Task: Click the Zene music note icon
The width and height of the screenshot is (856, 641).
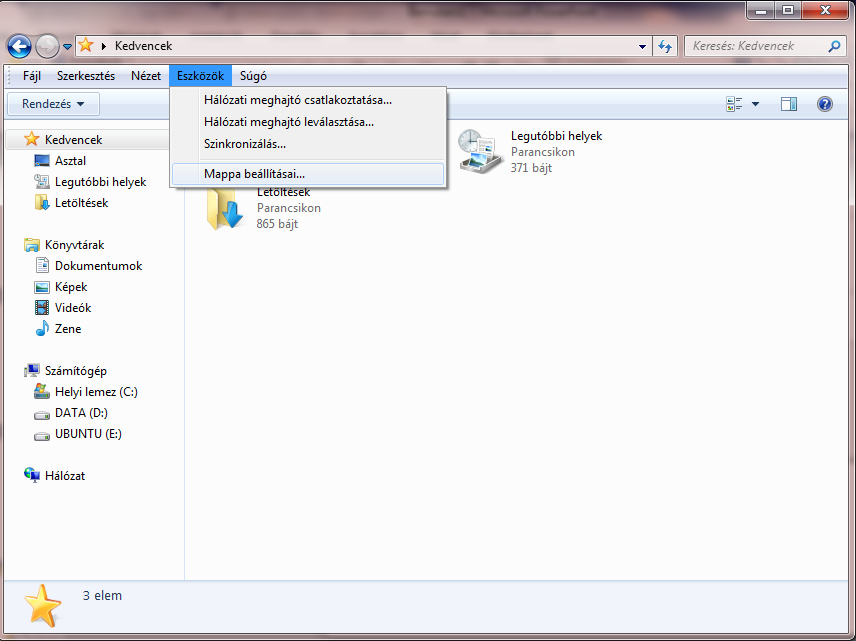Action: tap(42, 329)
